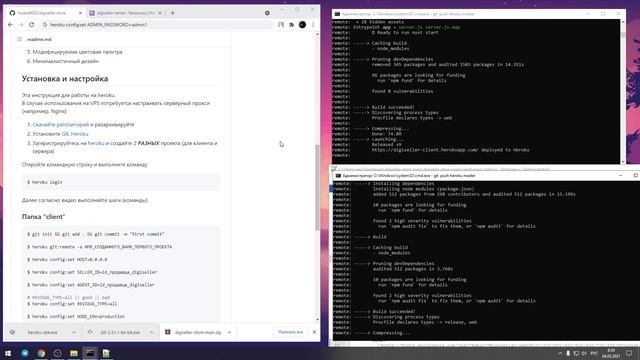
Task: Expand options for digiseller-store-main.zip download
Action: click(229, 332)
